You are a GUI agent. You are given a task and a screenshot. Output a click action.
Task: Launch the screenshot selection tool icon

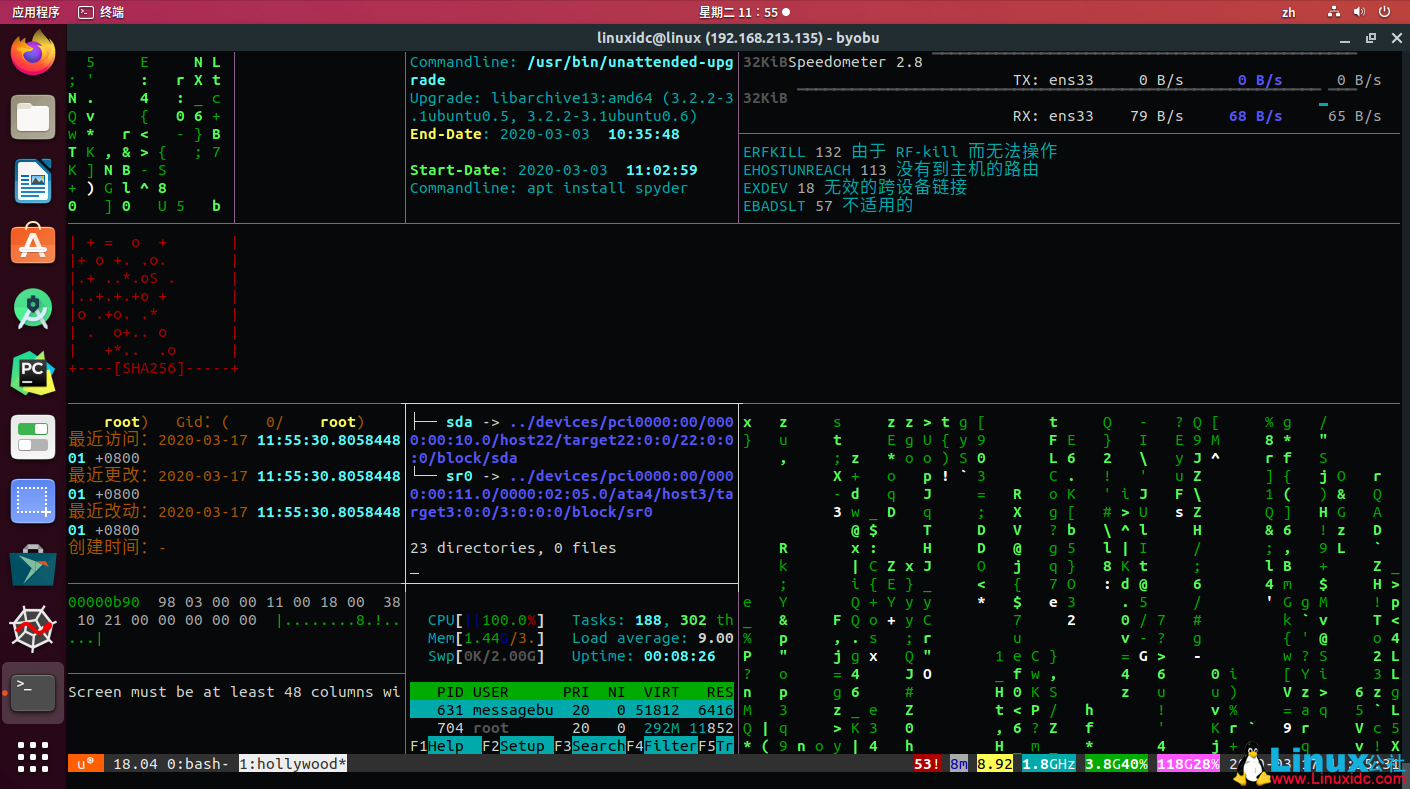33,502
